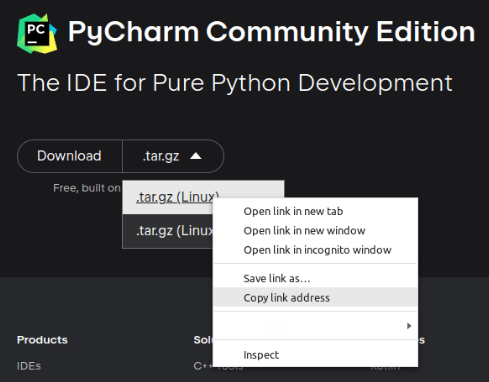Screen dimensions: 489x382
Task: Click the PyCharm PC logo icon
Action: (x=37, y=33)
